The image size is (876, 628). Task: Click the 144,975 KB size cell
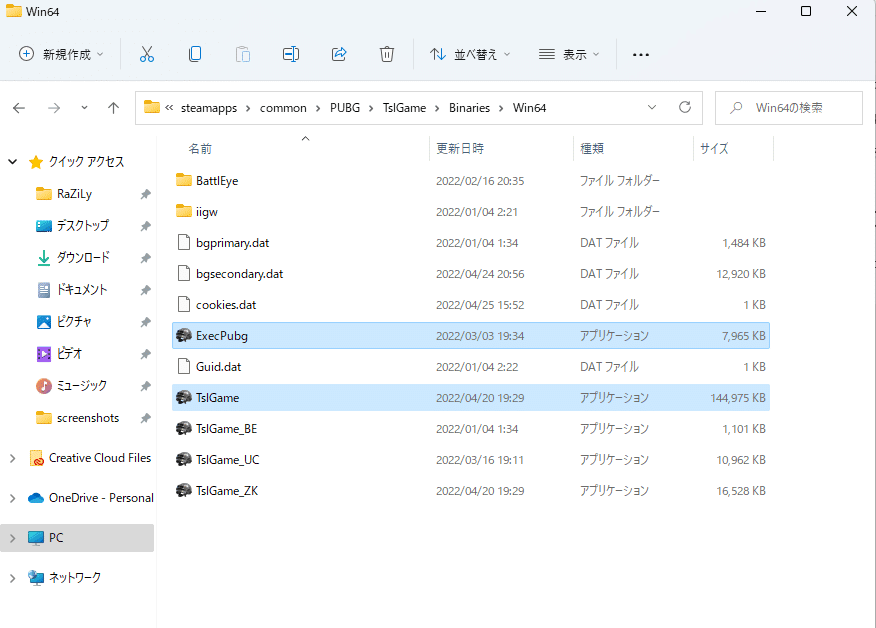pos(738,398)
